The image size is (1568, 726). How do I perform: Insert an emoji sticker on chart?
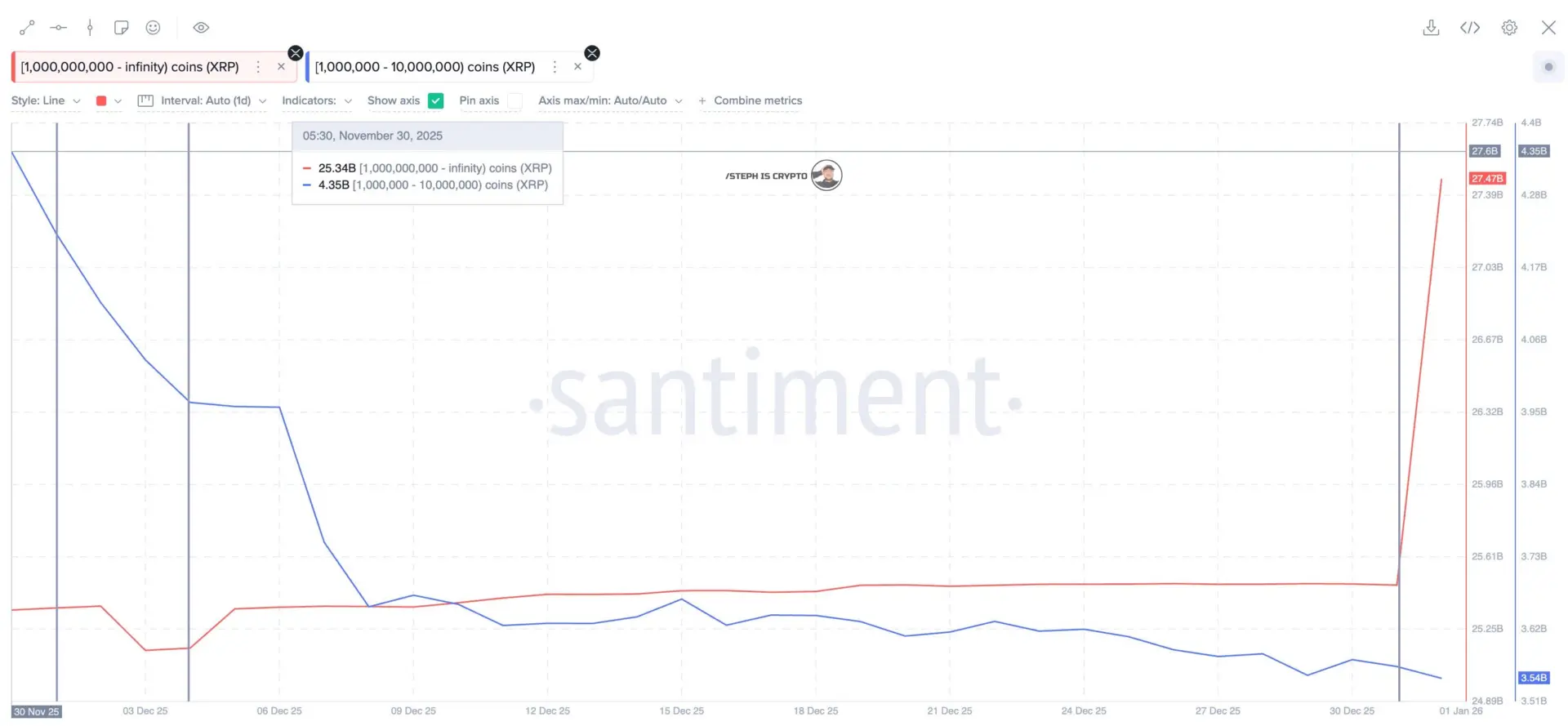[x=153, y=28]
